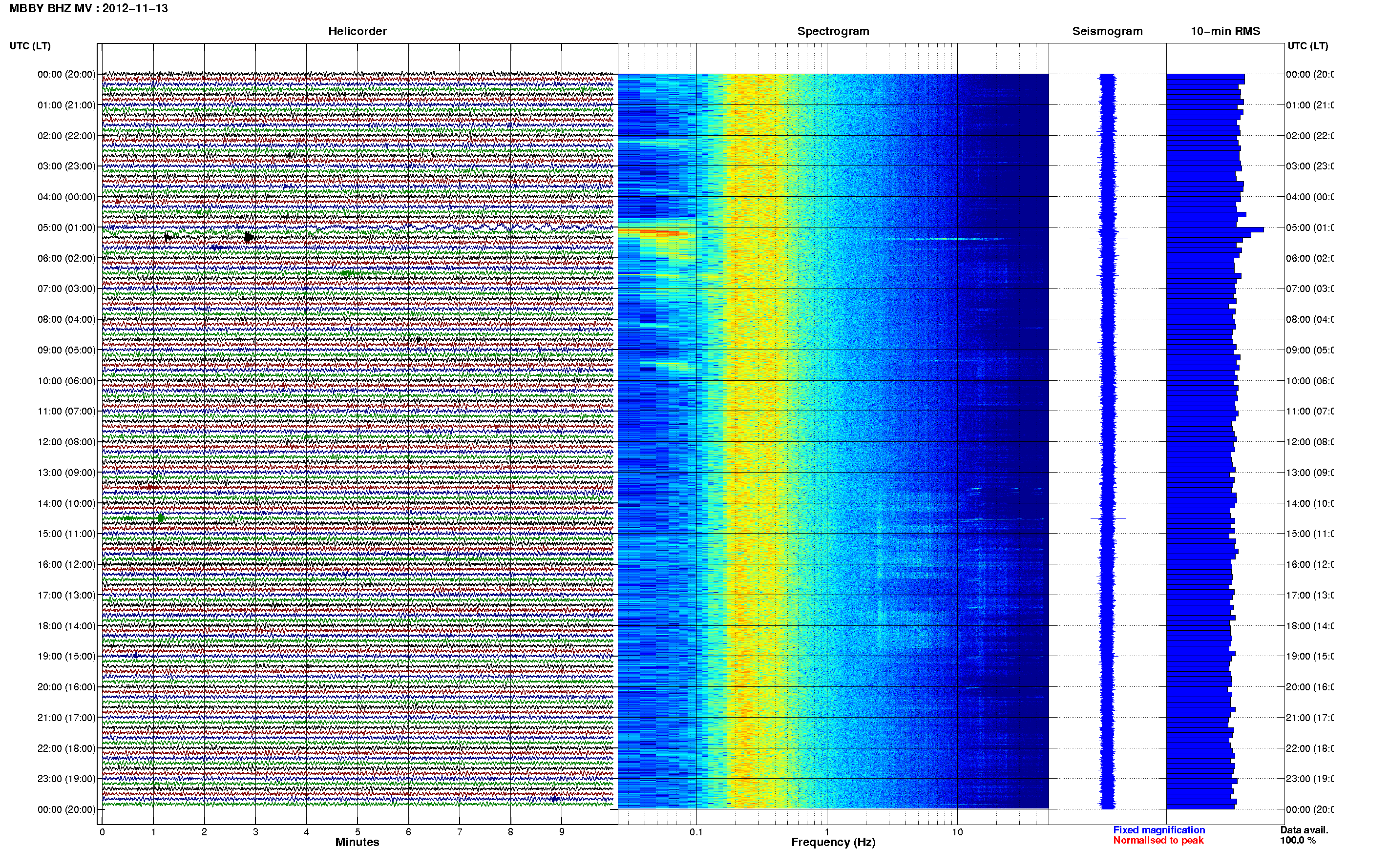Click the 12:00 (08:00) left axis label
1389x868 pixels.
click(x=66, y=442)
